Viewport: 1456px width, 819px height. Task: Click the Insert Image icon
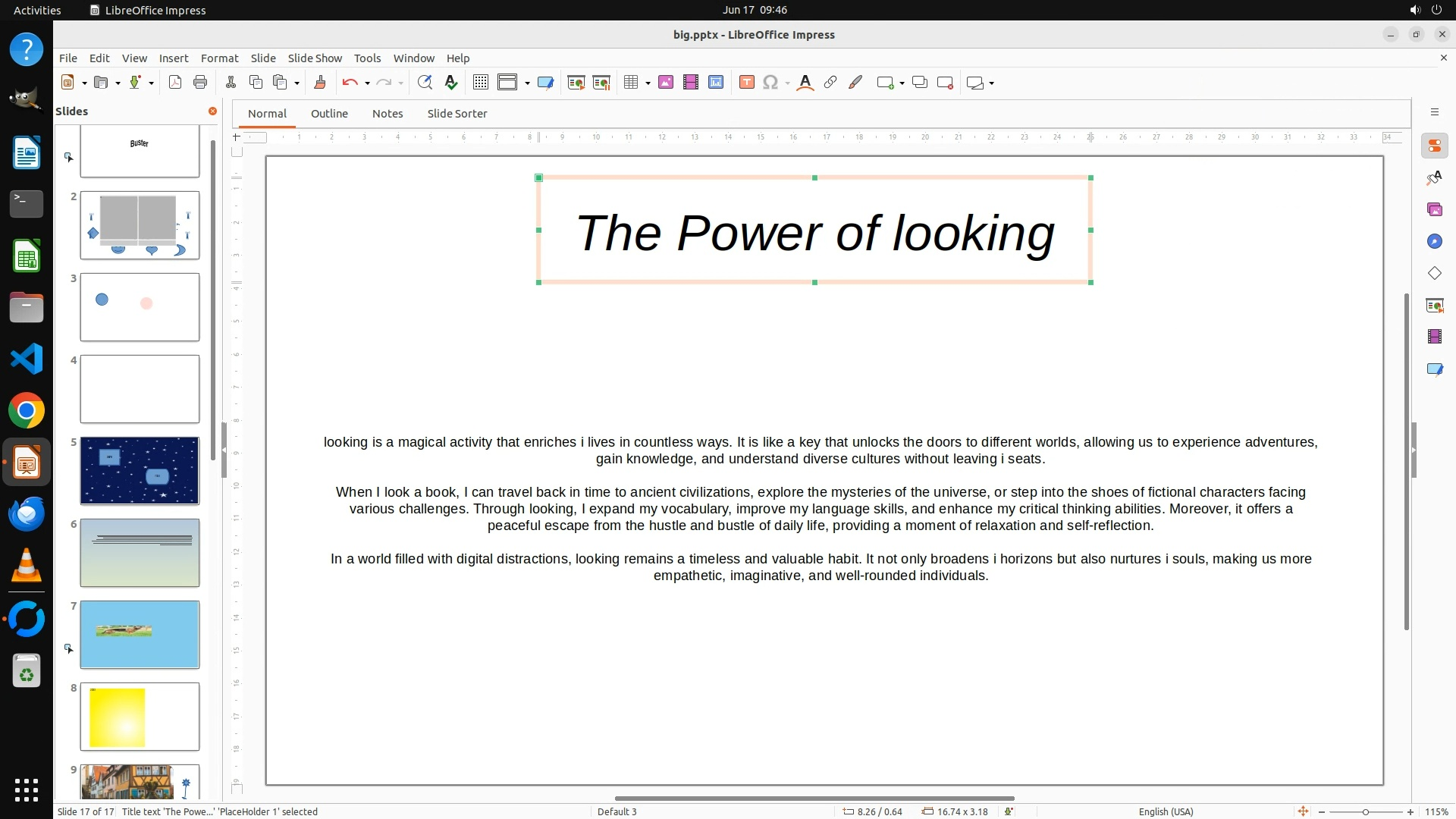click(x=666, y=83)
